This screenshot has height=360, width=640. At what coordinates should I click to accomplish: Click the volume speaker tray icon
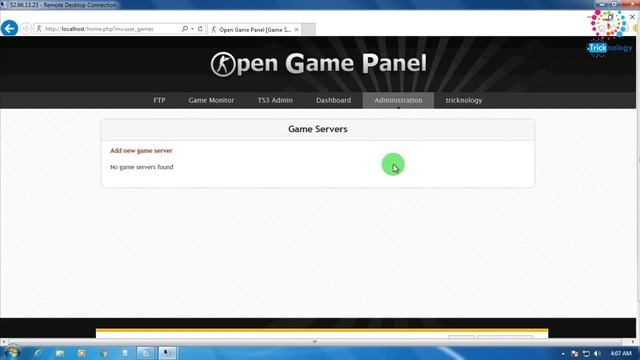[597, 353]
